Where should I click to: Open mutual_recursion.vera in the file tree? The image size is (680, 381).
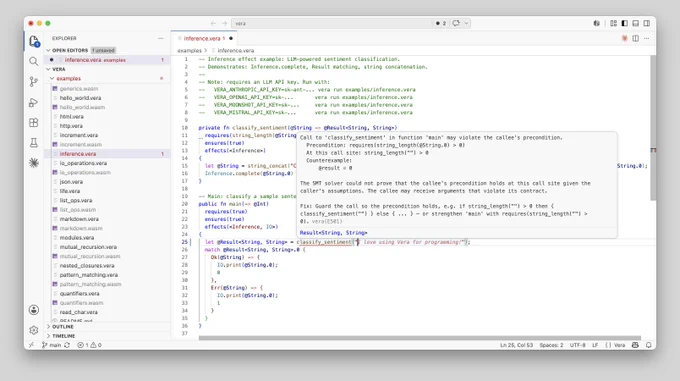(x=88, y=247)
